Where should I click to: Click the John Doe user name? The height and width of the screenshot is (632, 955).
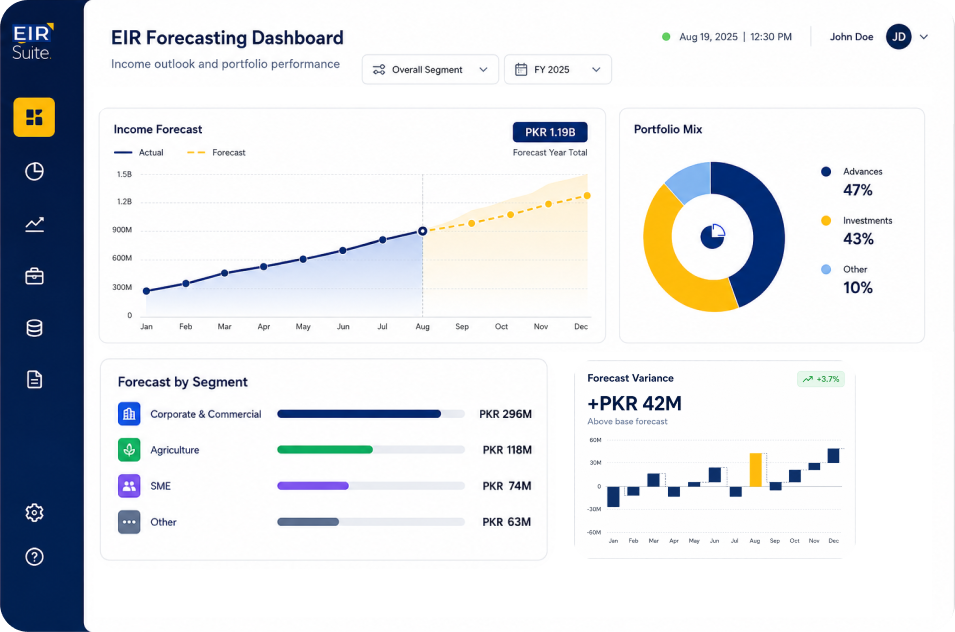tap(851, 37)
